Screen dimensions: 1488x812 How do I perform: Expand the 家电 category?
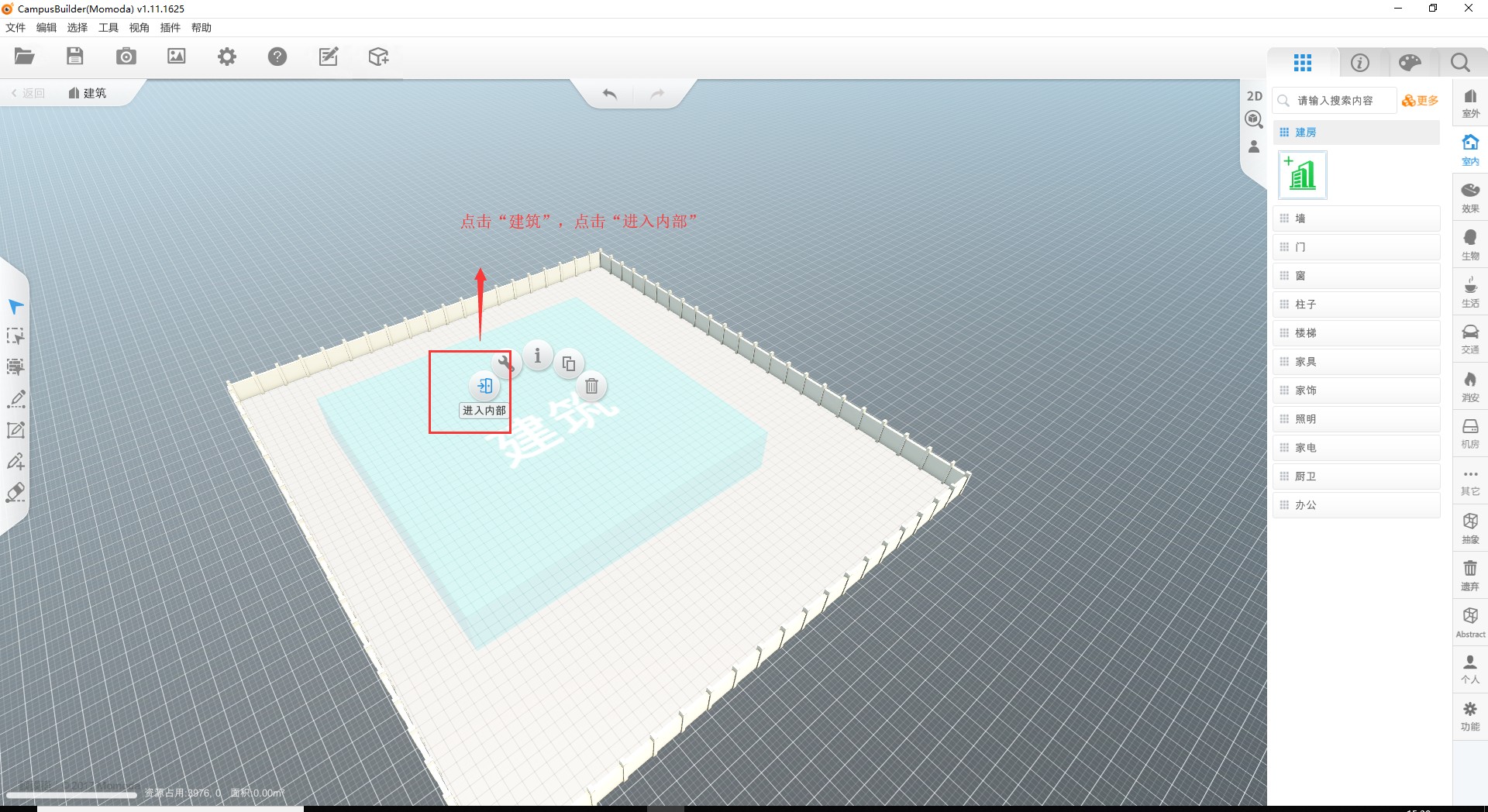tap(1356, 448)
